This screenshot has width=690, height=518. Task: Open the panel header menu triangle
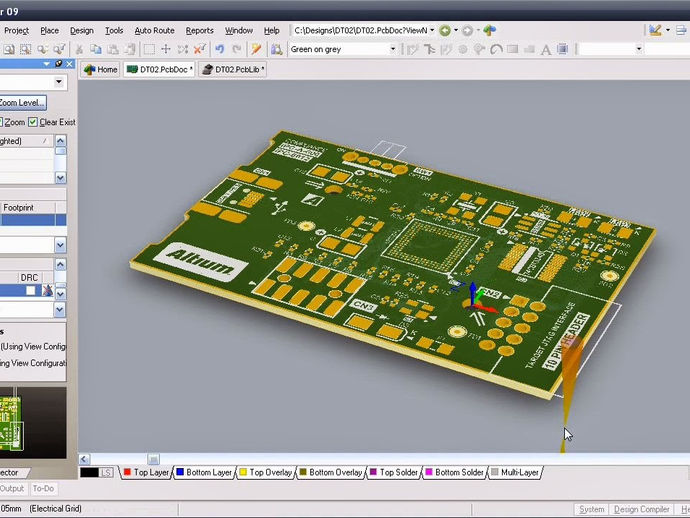tap(47, 64)
